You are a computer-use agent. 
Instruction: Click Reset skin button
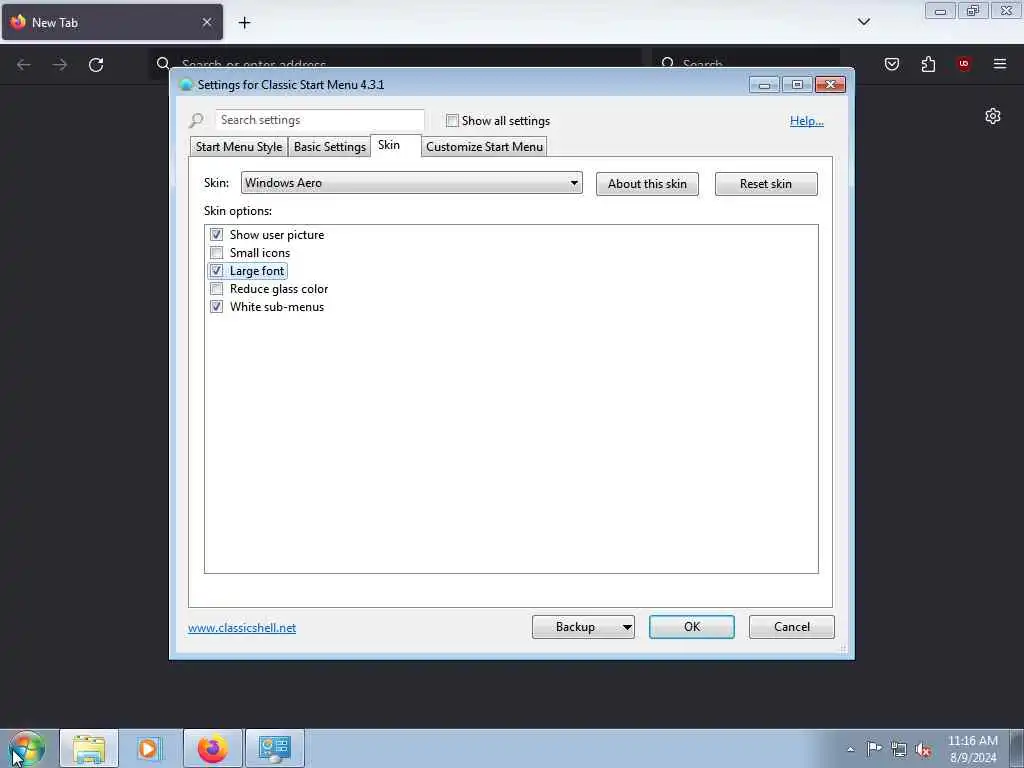765,184
